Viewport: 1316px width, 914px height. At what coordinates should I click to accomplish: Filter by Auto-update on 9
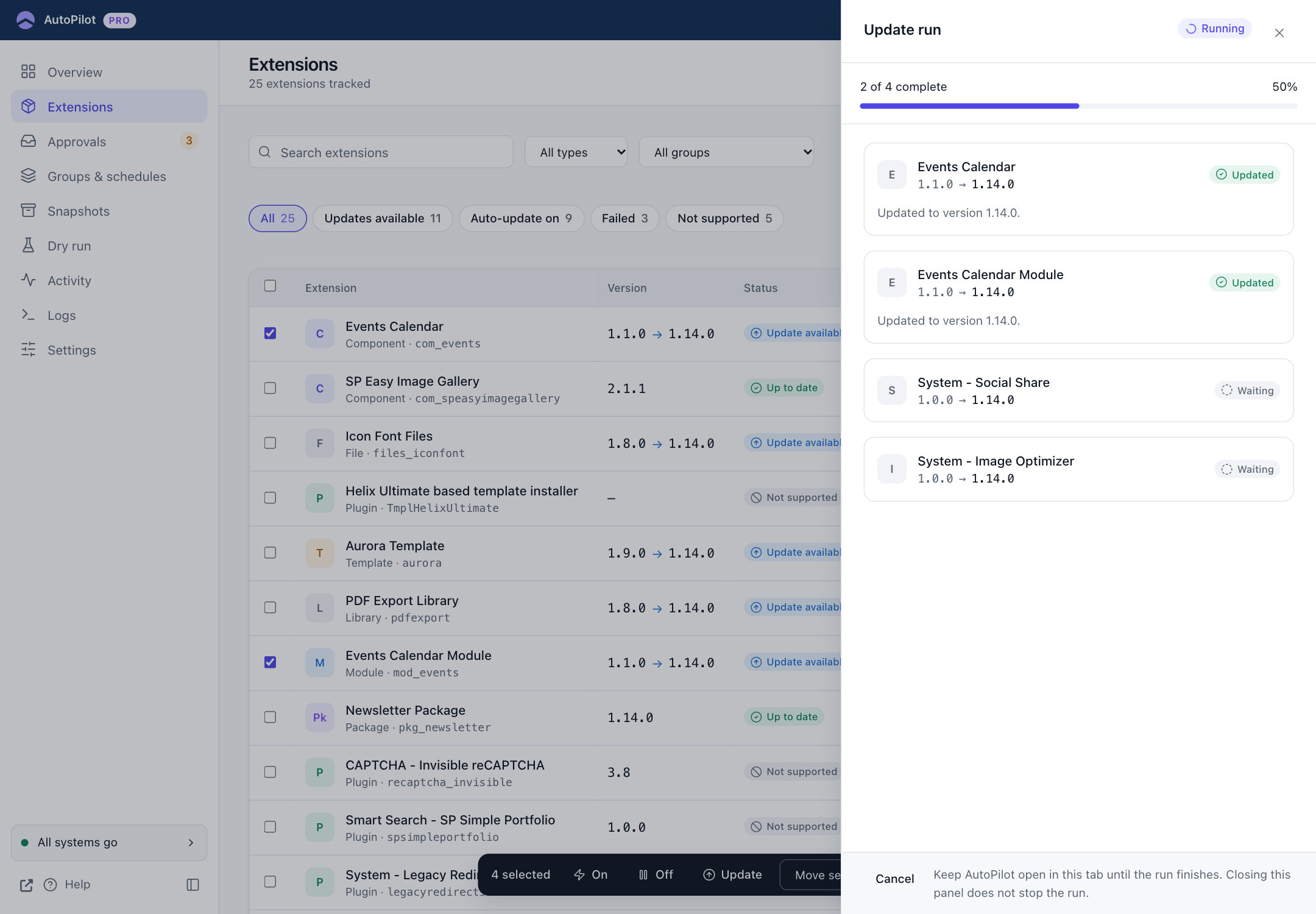pyautogui.click(x=522, y=218)
